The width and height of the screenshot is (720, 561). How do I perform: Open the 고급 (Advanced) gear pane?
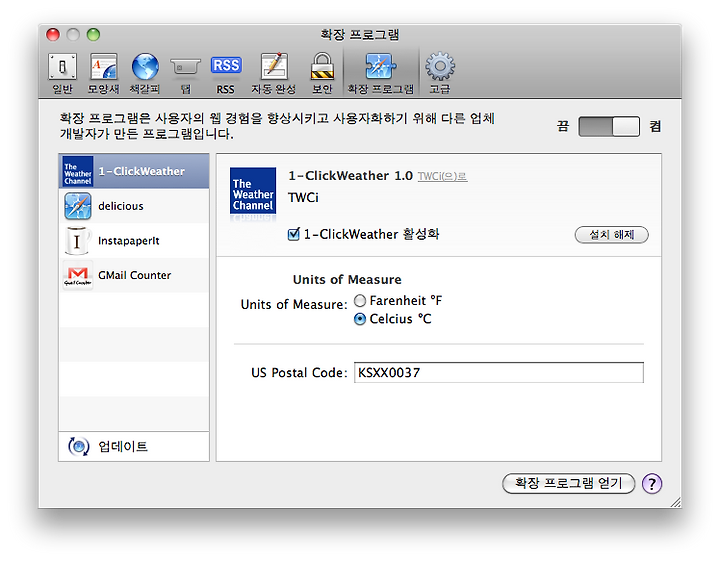pyautogui.click(x=440, y=73)
